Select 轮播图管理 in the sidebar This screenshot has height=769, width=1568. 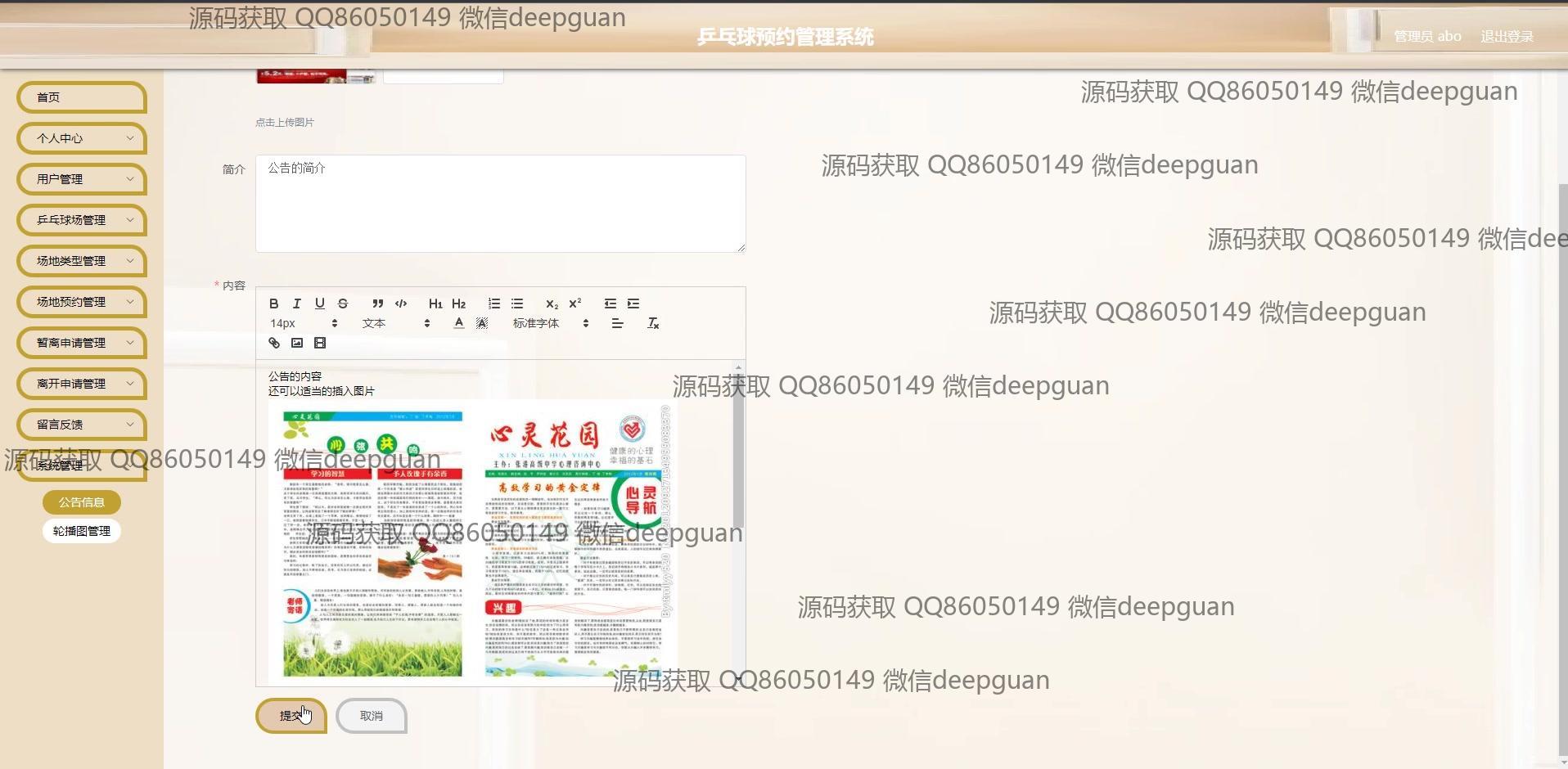tap(82, 531)
